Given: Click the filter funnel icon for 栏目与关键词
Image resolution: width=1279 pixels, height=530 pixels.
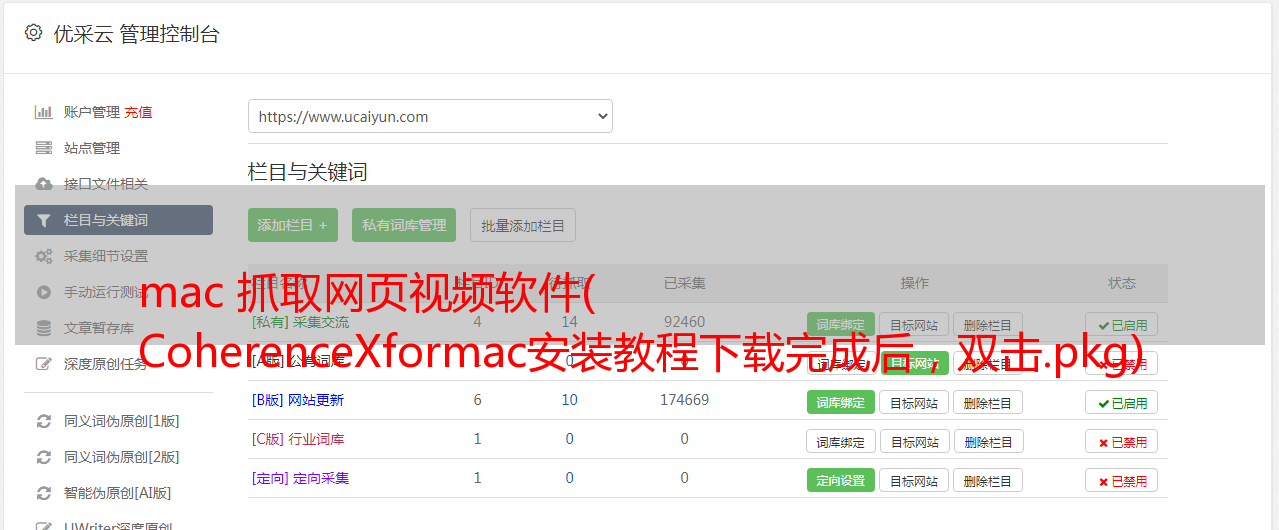Looking at the screenshot, I should [x=44, y=220].
